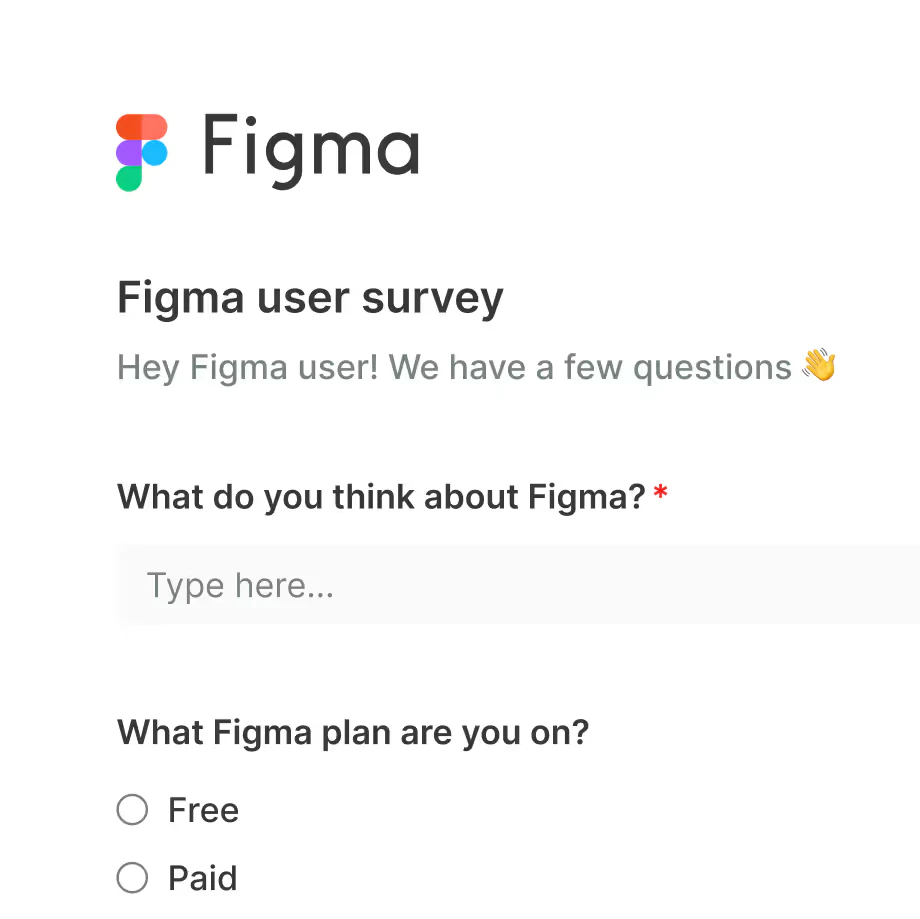This screenshot has height=919, width=920.
Task: Click the red required asterisk
Action: pyautogui.click(x=660, y=495)
